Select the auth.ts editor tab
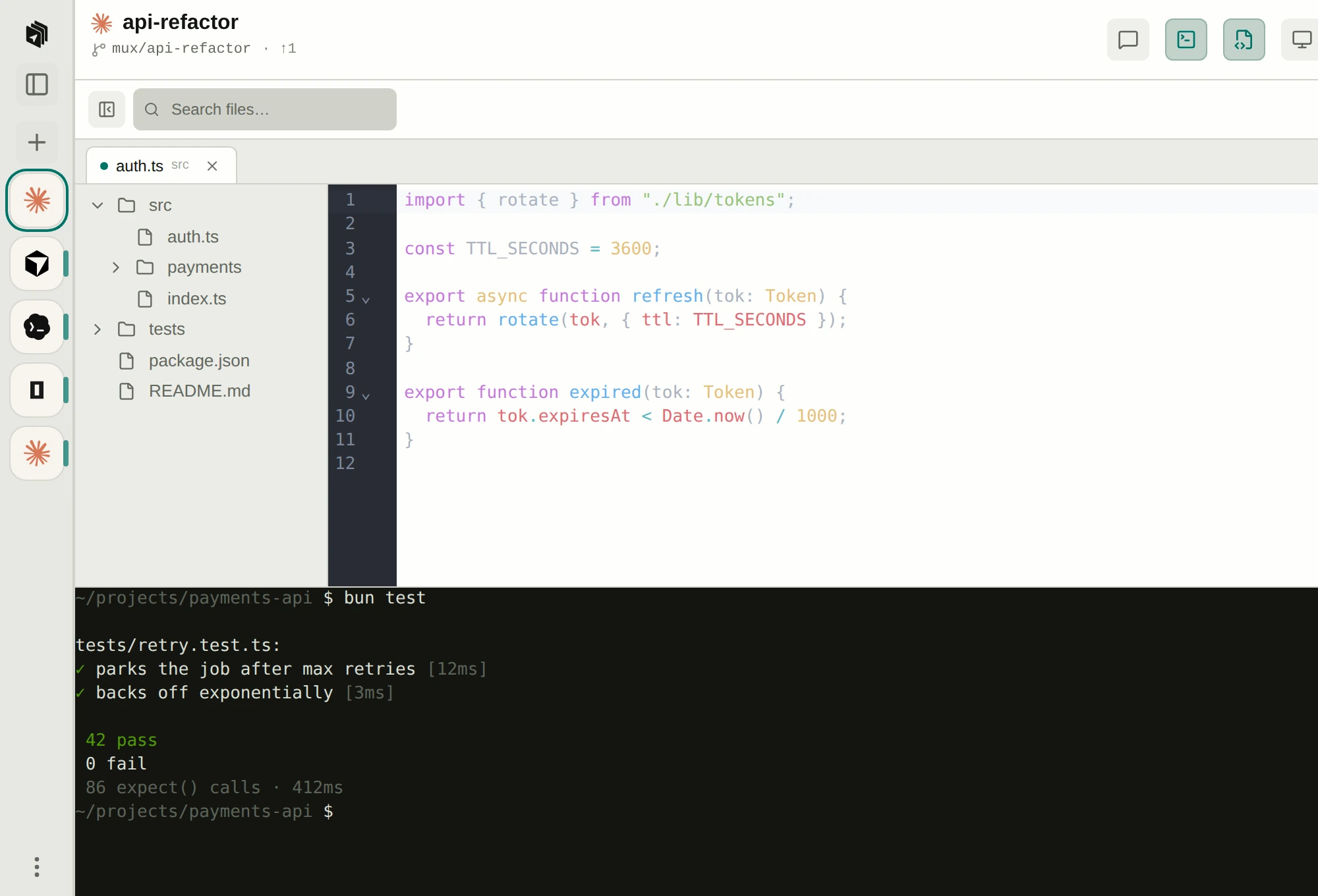 [x=161, y=166]
